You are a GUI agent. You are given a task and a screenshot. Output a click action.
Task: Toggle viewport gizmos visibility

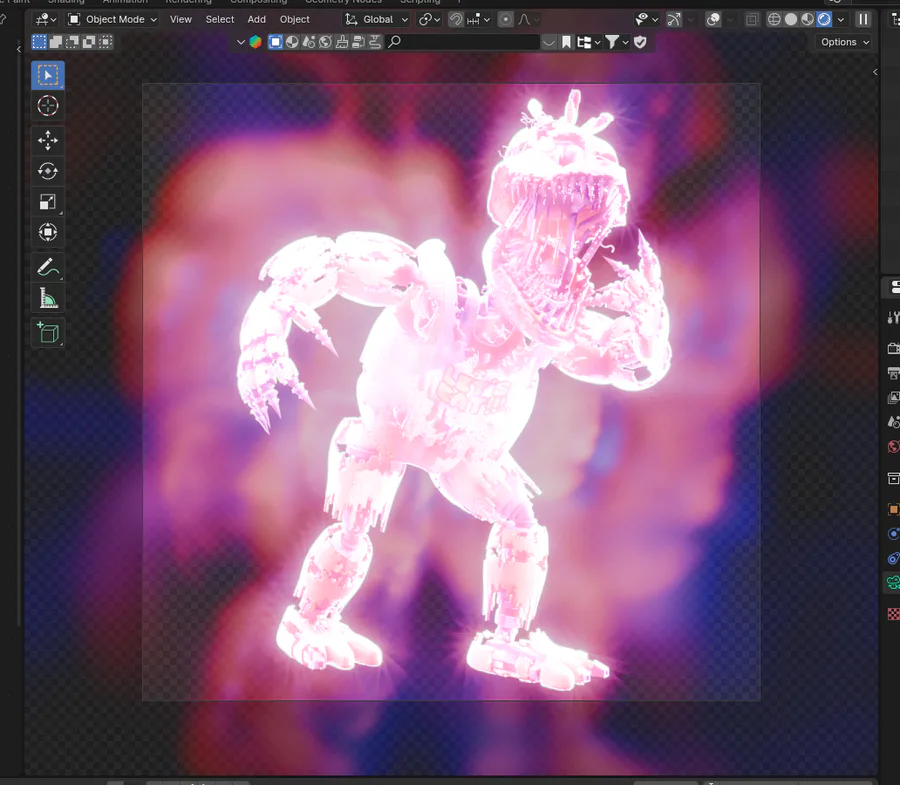674,20
